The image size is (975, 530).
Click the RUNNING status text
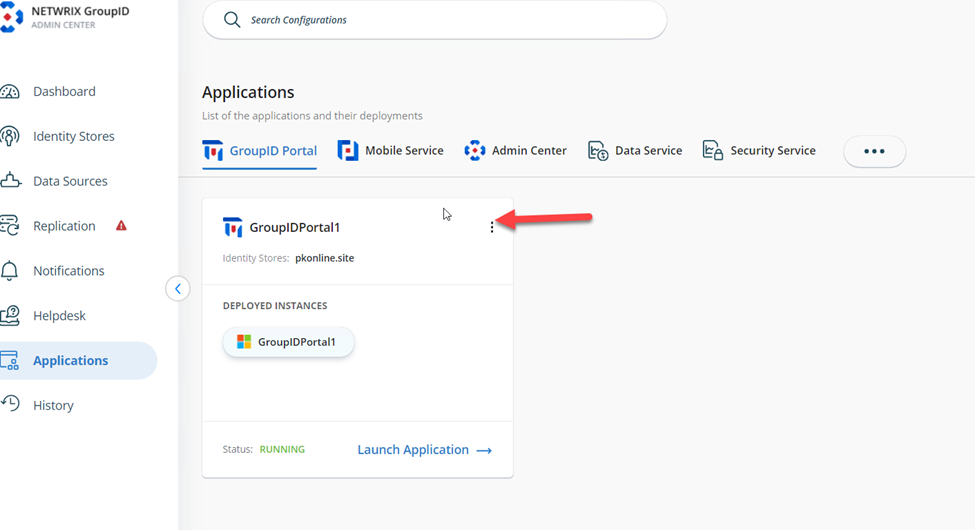pyautogui.click(x=282, y=449)
